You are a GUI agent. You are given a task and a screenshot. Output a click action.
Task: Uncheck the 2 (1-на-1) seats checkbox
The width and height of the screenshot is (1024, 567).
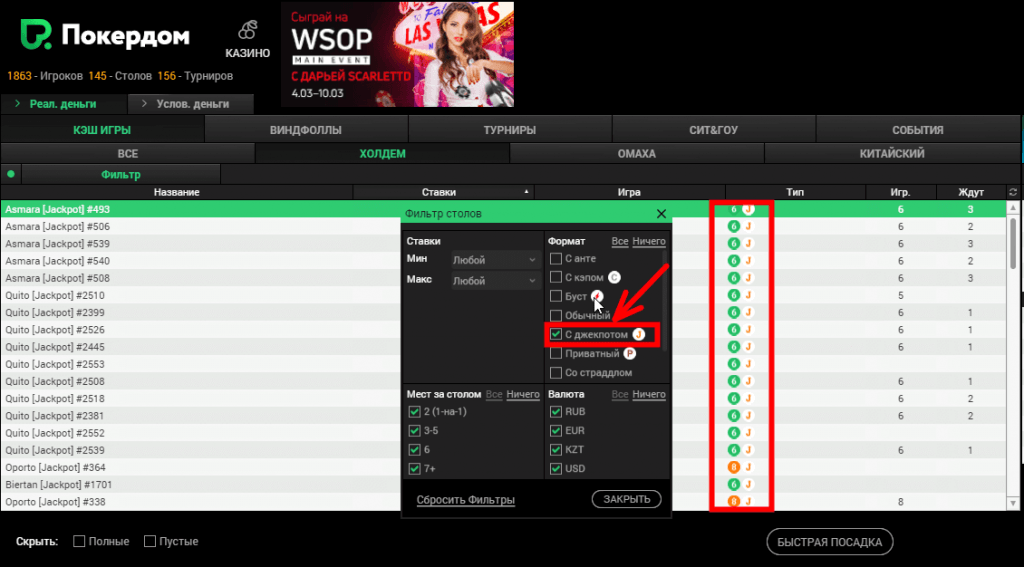coord(414,411)
